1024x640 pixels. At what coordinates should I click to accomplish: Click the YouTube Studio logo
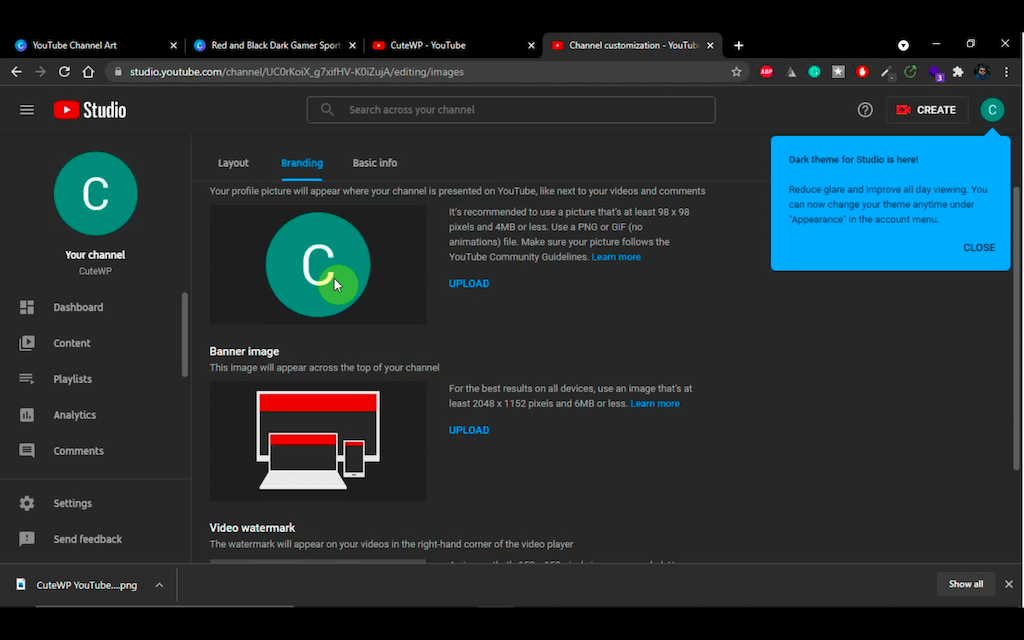point(90,110)
